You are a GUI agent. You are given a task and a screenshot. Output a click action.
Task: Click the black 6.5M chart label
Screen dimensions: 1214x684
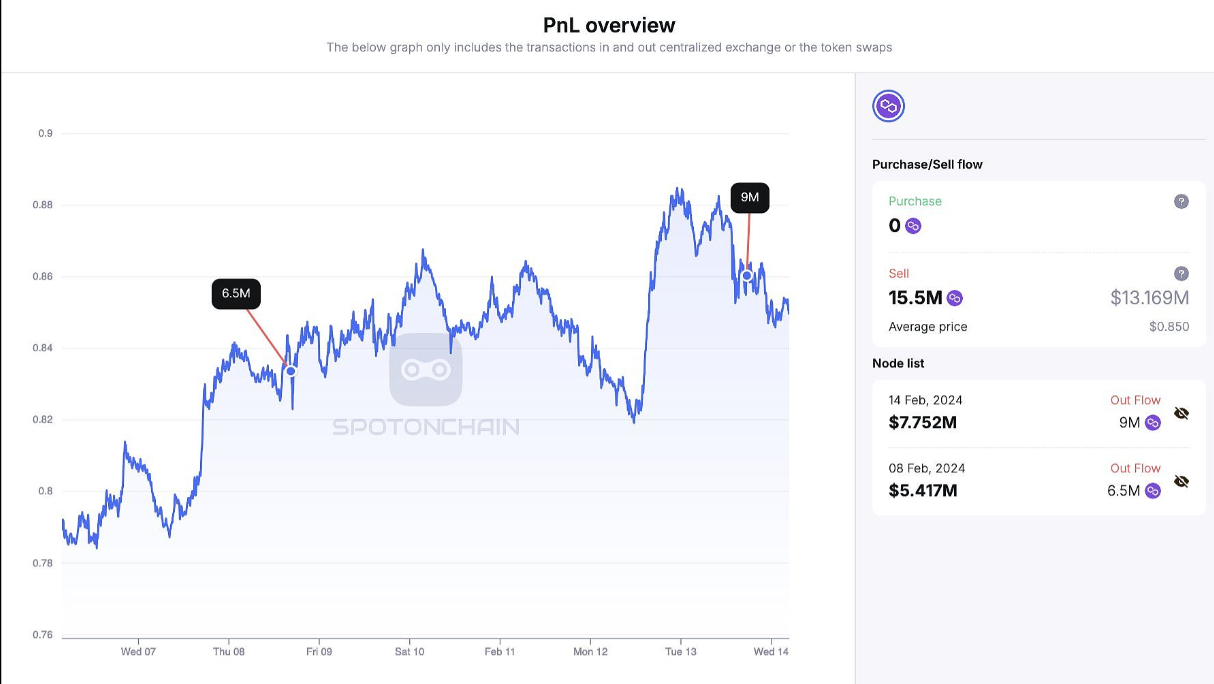point(236,294)
